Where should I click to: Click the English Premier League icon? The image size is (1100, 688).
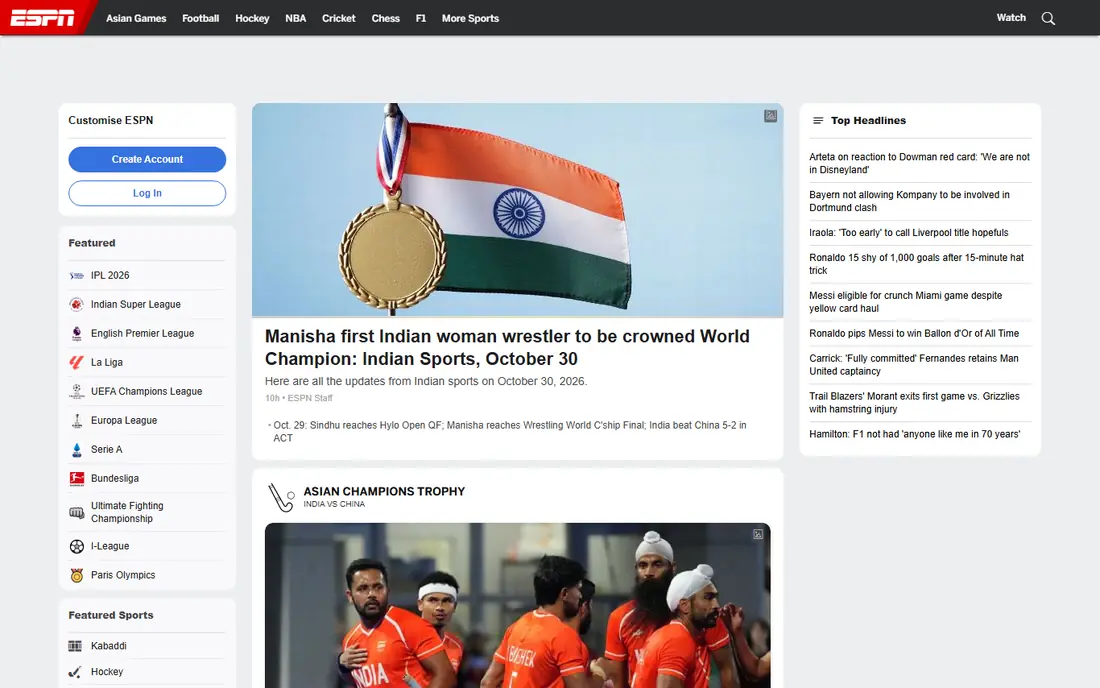click(x=76, y=334)
